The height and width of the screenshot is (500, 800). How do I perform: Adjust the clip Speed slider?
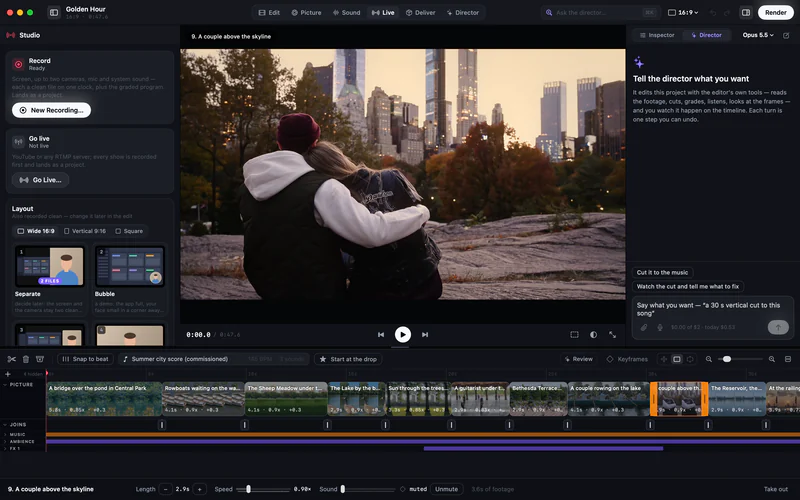coord(263,489)
